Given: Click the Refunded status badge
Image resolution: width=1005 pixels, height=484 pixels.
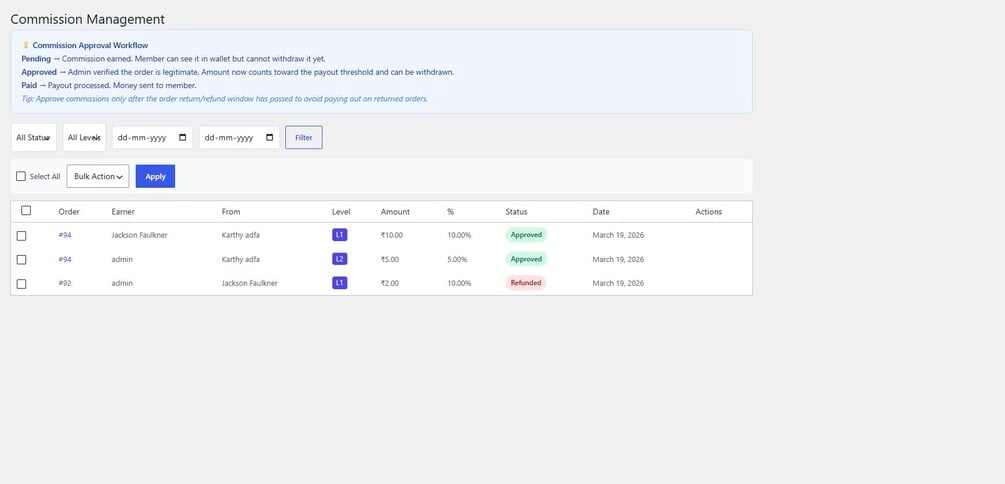Looking at the screenshot, I should point(526,283).
